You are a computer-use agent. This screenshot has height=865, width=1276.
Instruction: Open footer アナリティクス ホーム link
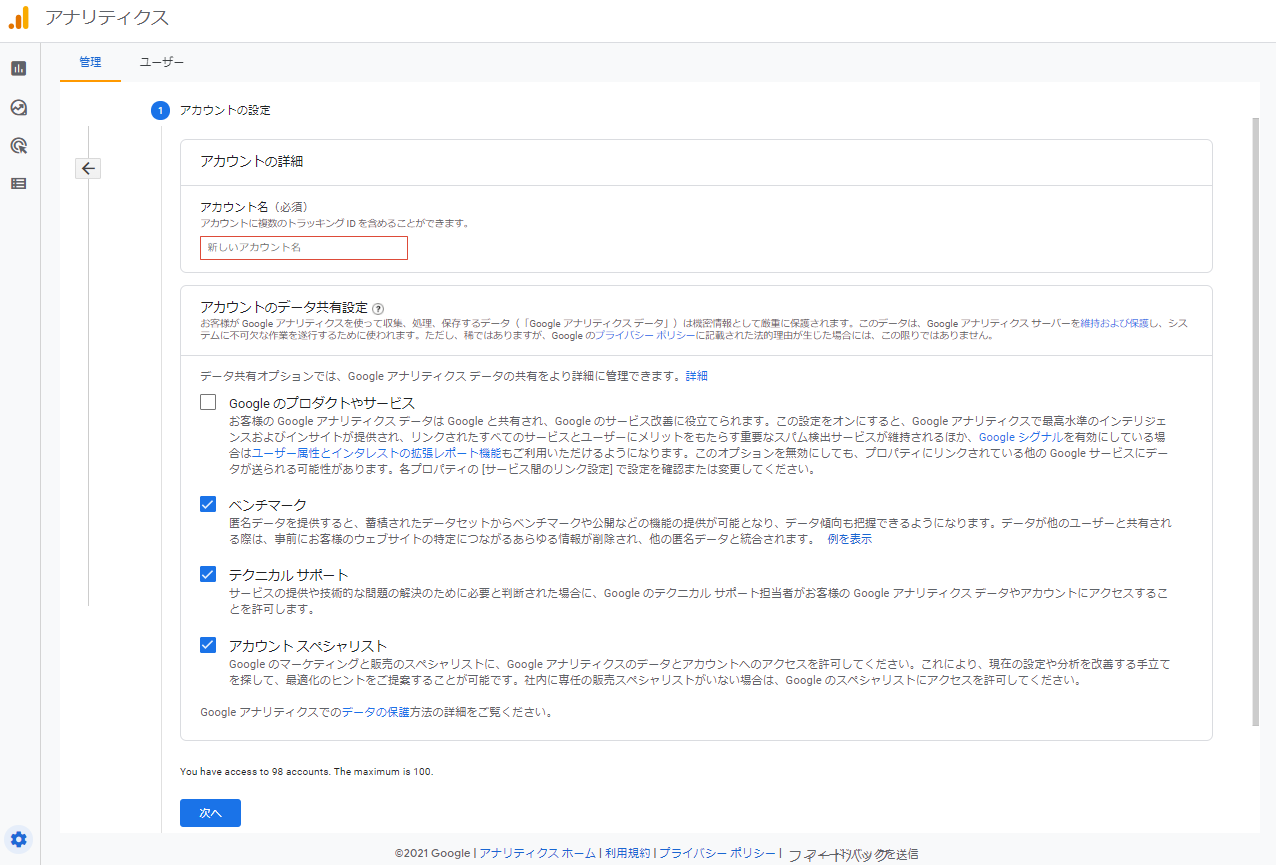(x=538, y=854)
